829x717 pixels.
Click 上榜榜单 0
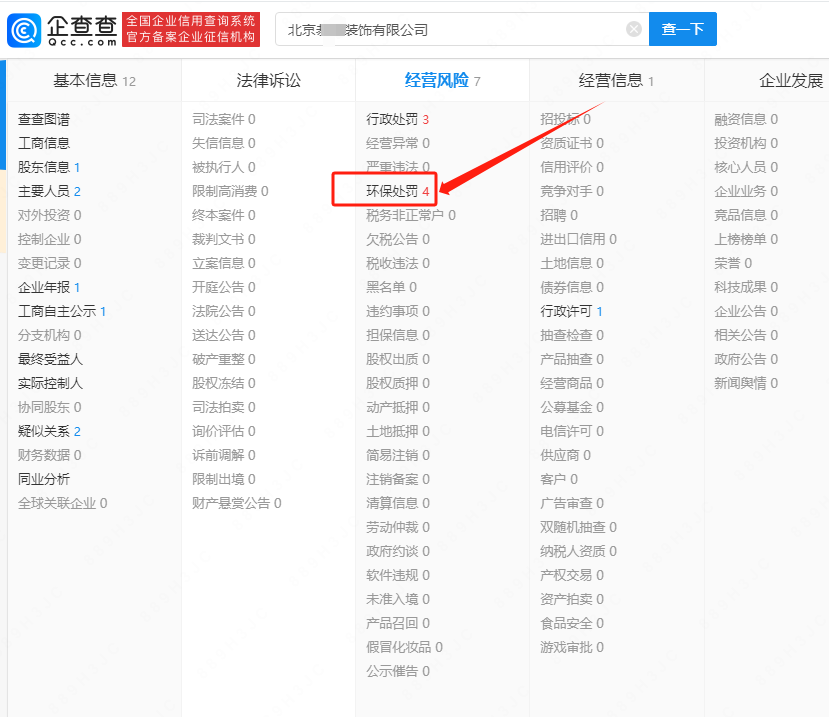(746, 240)
